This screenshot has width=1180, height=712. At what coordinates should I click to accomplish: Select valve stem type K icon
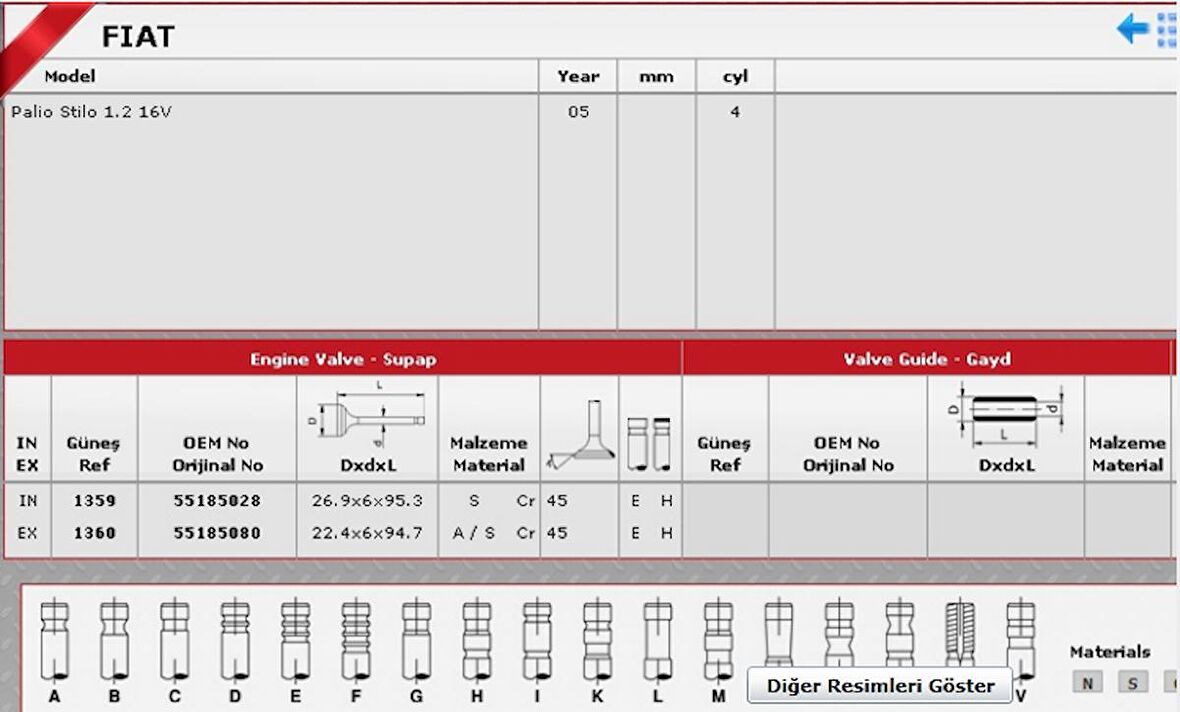click(598, 640)
